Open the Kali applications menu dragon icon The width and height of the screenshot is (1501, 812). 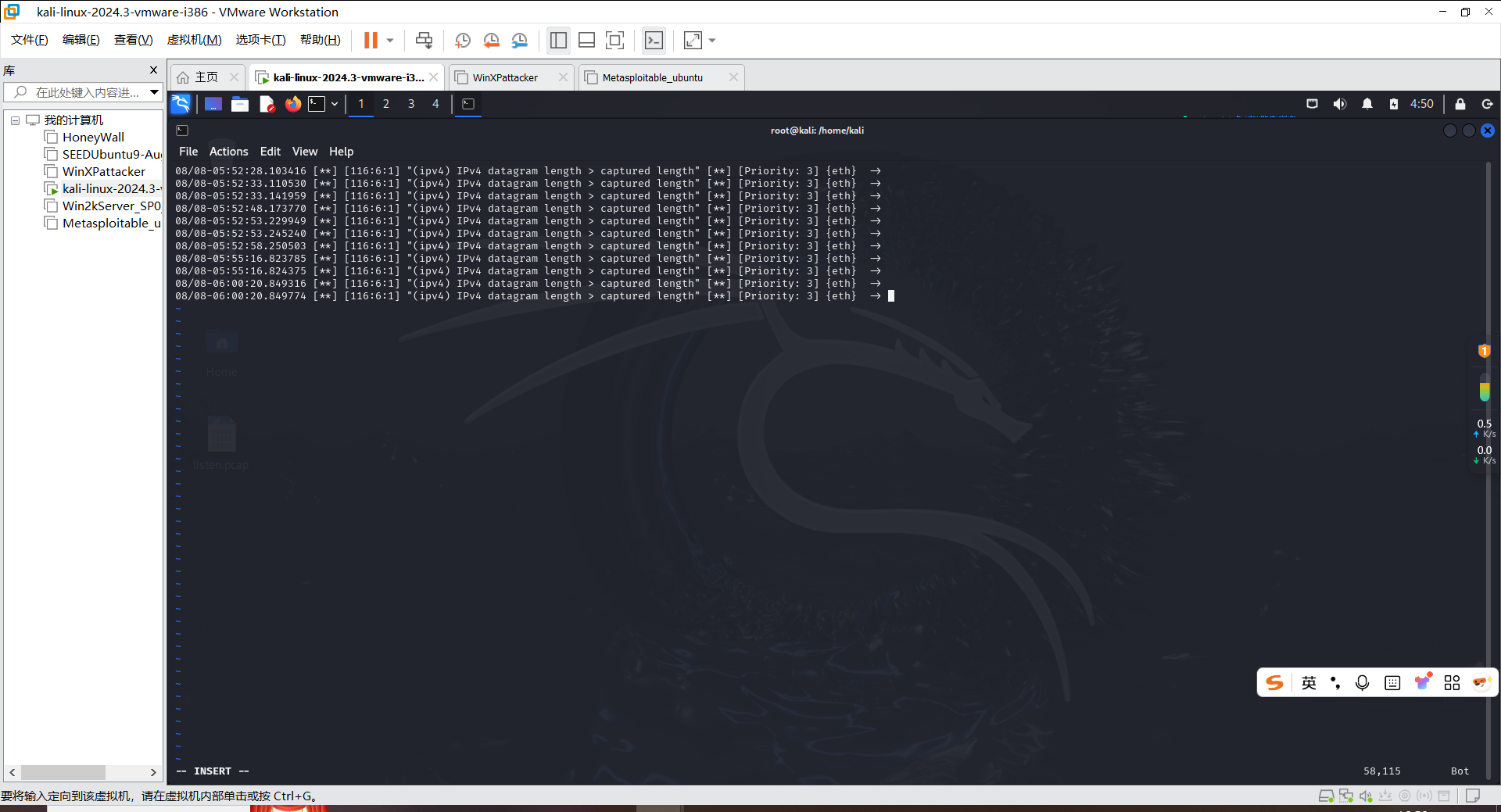tap(181, 104)
